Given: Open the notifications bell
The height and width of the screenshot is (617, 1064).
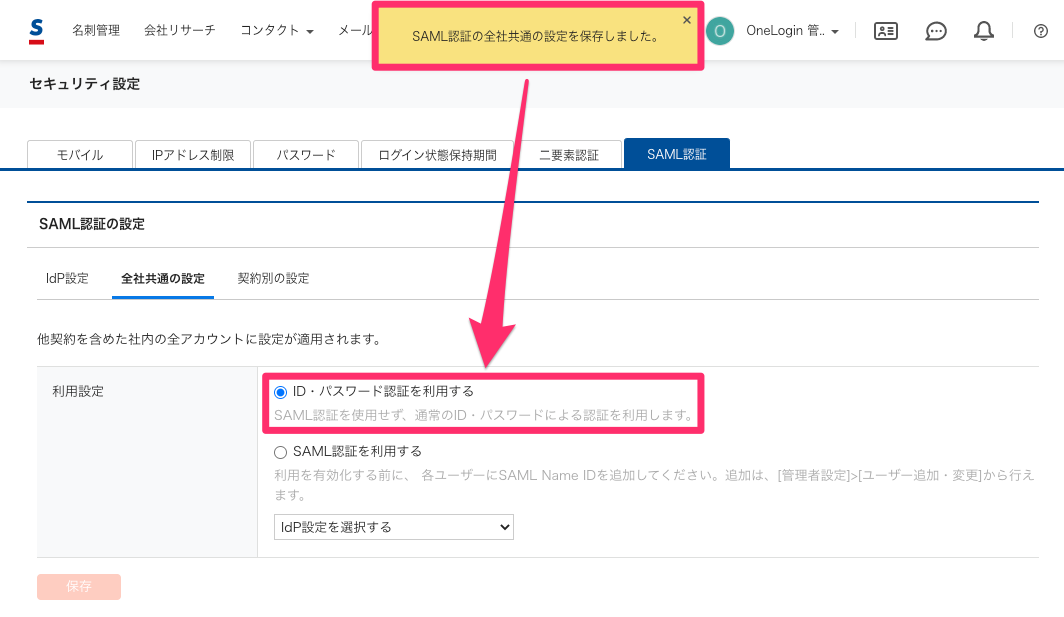Looking at the screenshot, I should pyautogui.click(x=984, y=31).
